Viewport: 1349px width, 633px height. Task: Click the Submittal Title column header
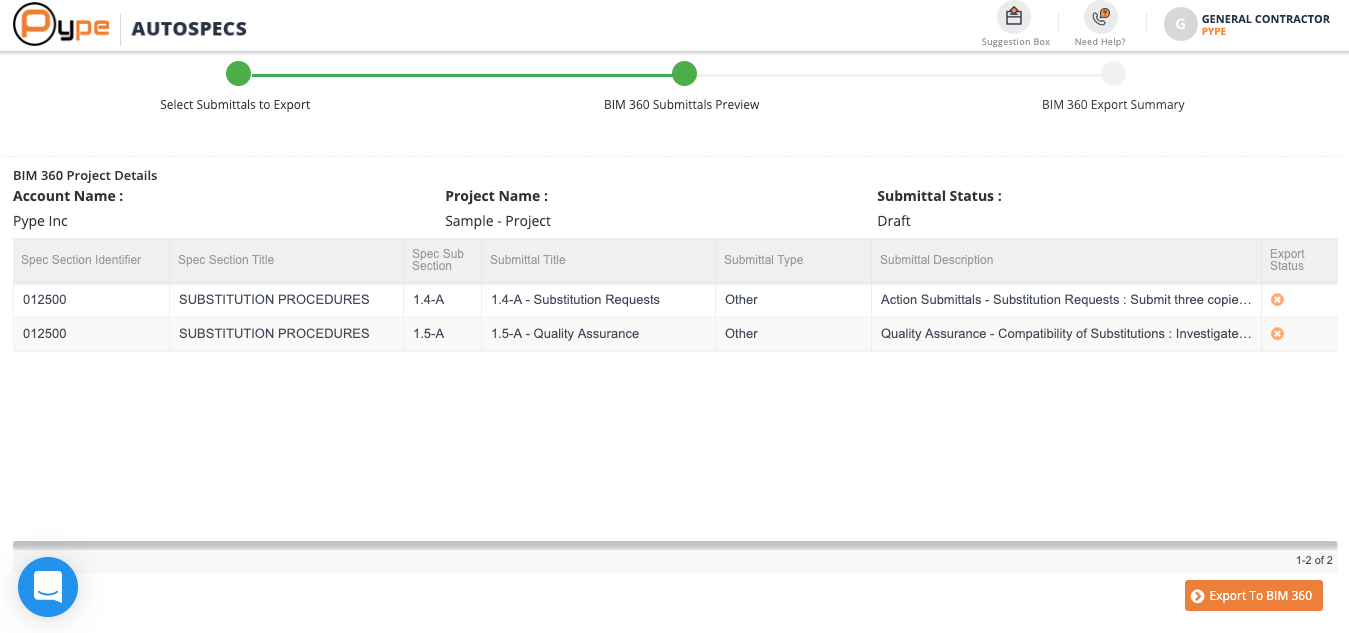click(528, 260)
